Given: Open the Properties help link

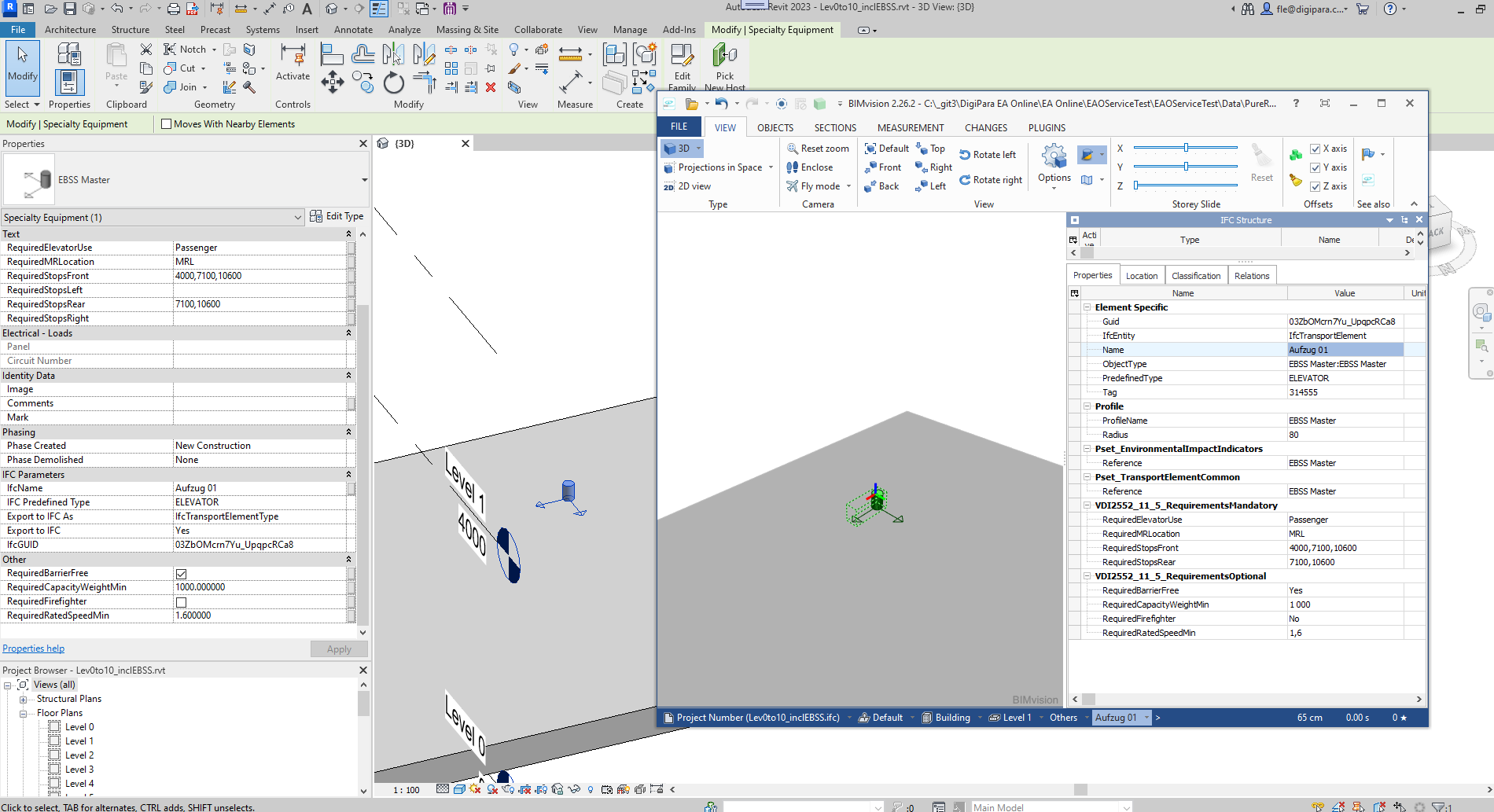Looking at the screenshot, I should 33,648.
